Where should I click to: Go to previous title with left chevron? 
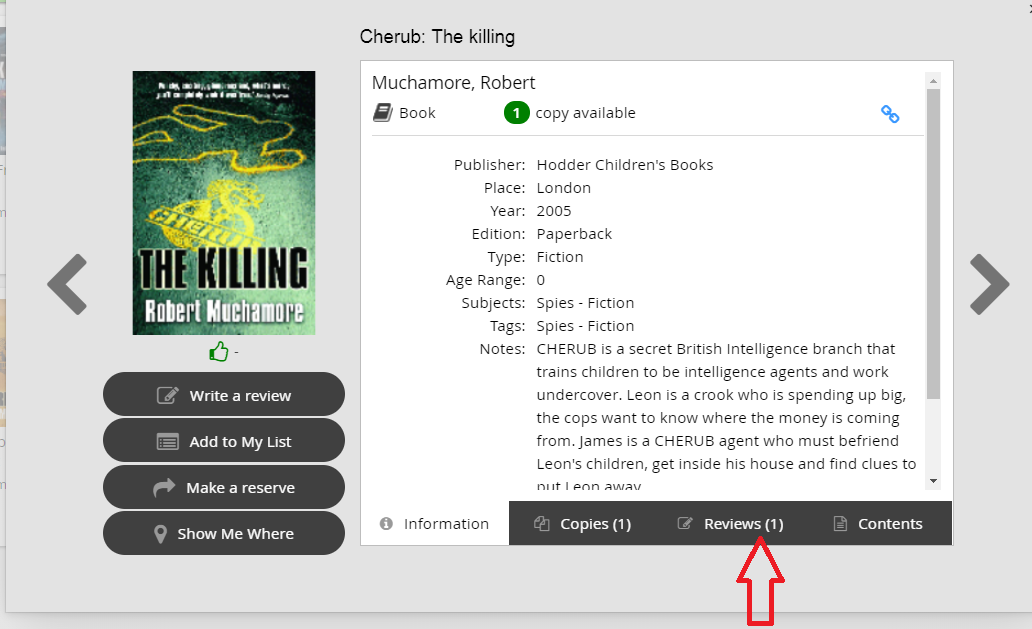point(68,284)
